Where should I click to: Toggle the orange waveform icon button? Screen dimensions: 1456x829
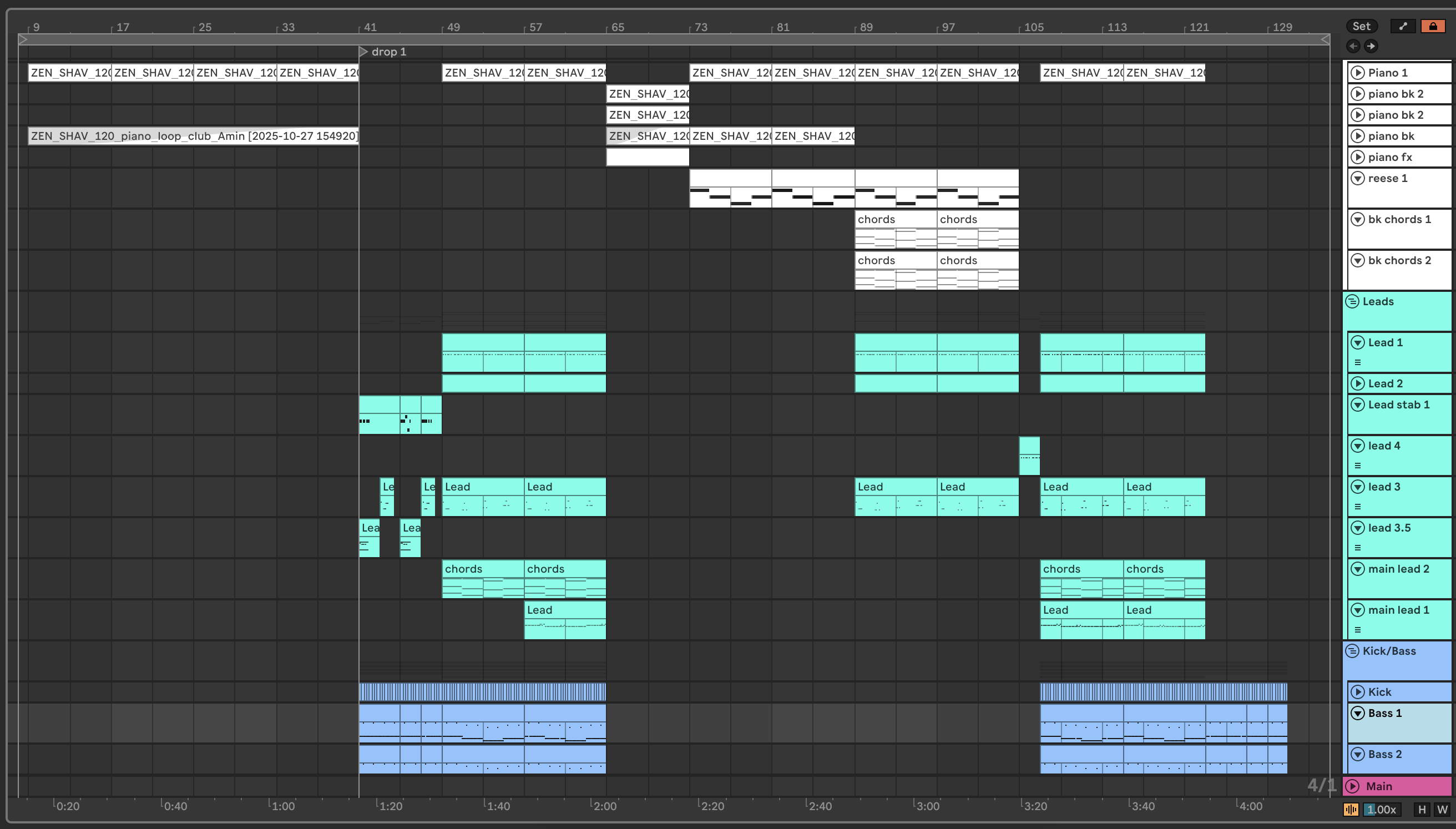[x=1351, y=809]
